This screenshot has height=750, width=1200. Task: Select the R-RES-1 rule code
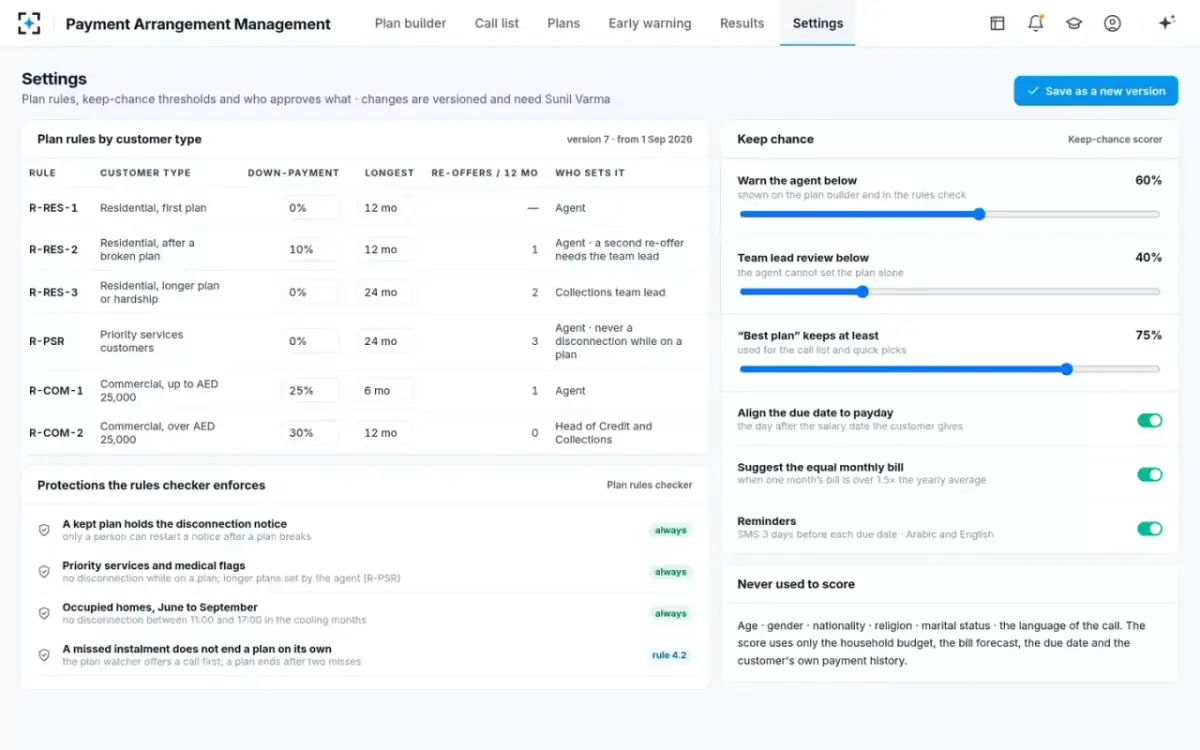(53, 208)
